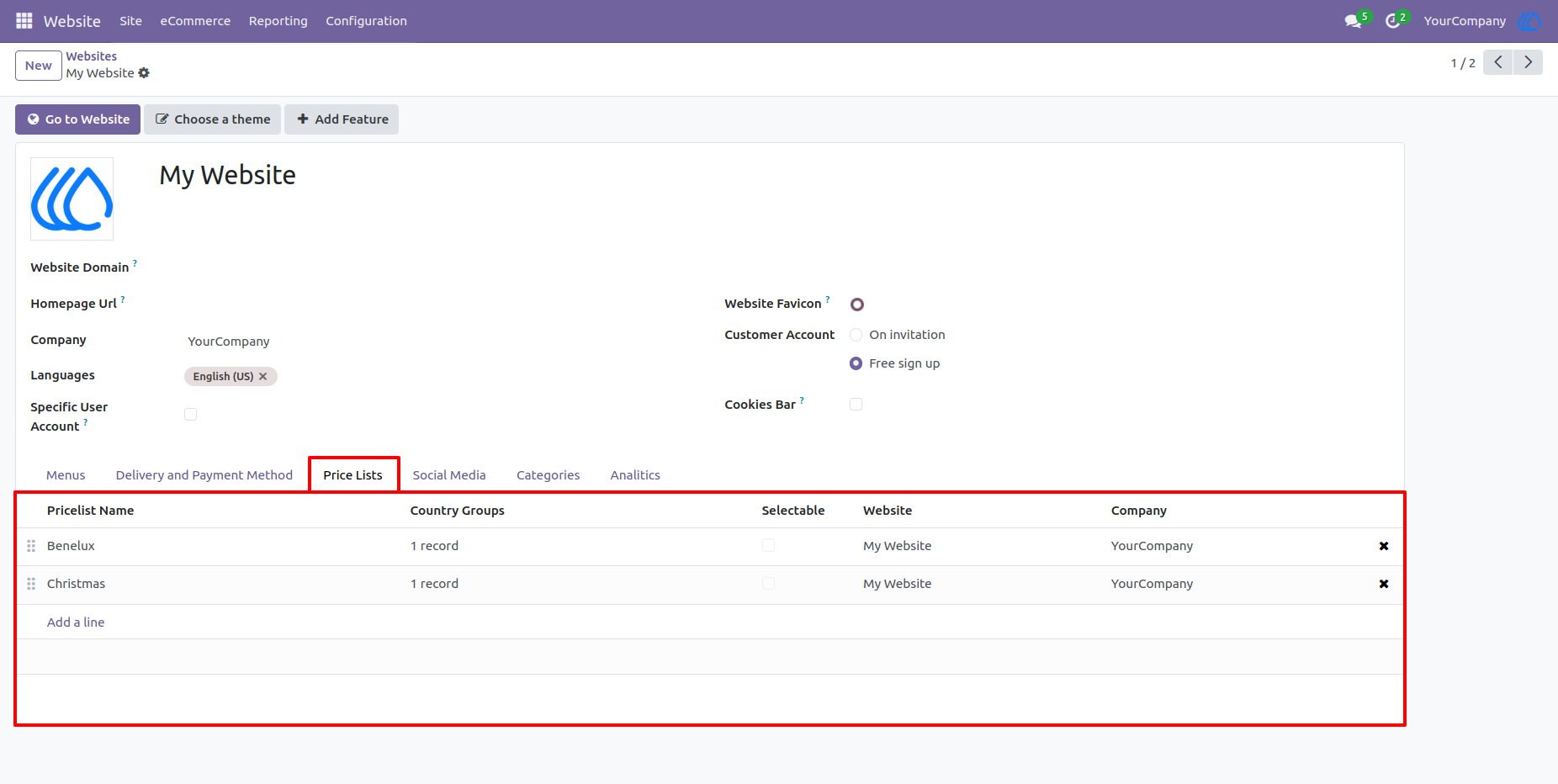The image size is (1558, 784).
Task: Open the Configuration menu
Action: [367, 21]
